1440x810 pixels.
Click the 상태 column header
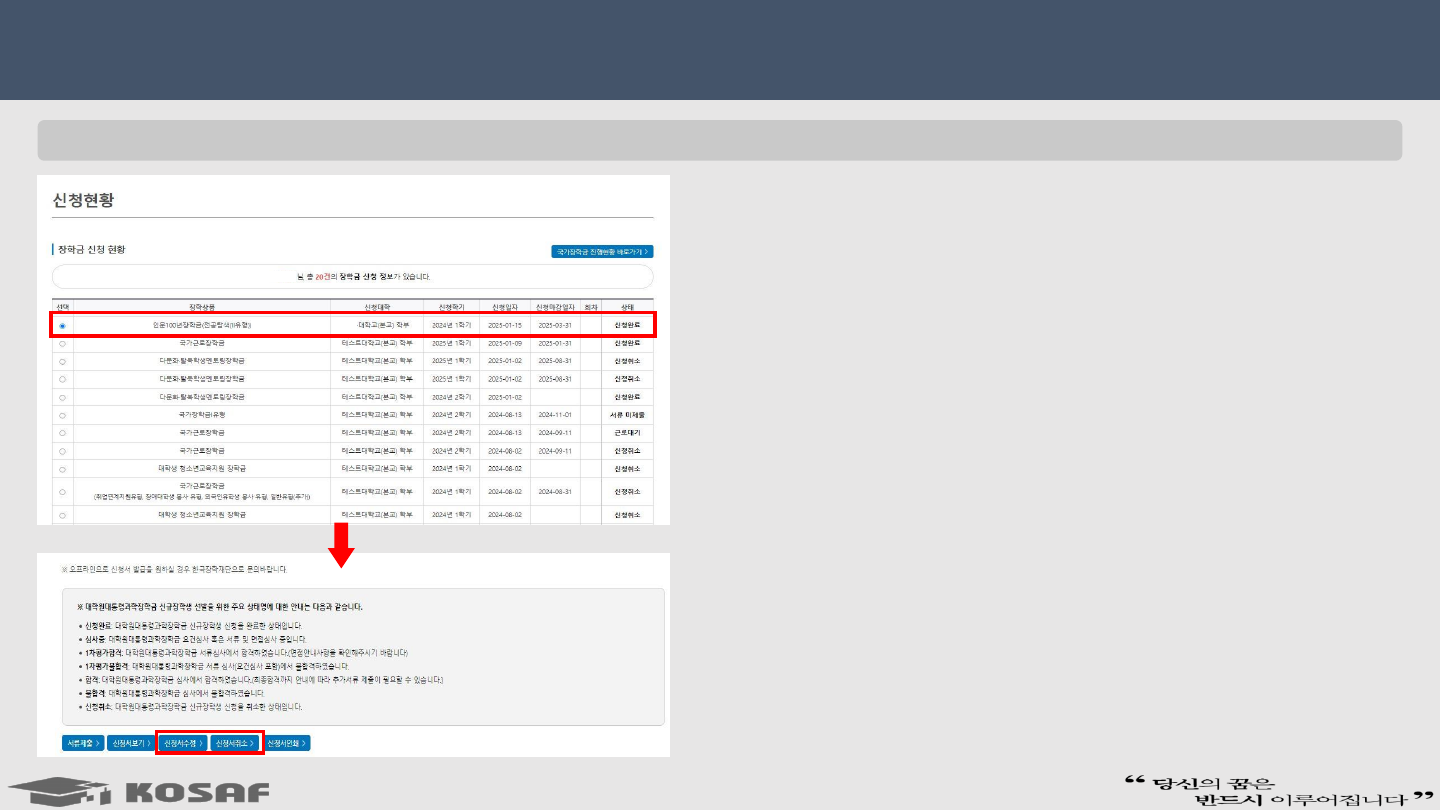[627, 306]
